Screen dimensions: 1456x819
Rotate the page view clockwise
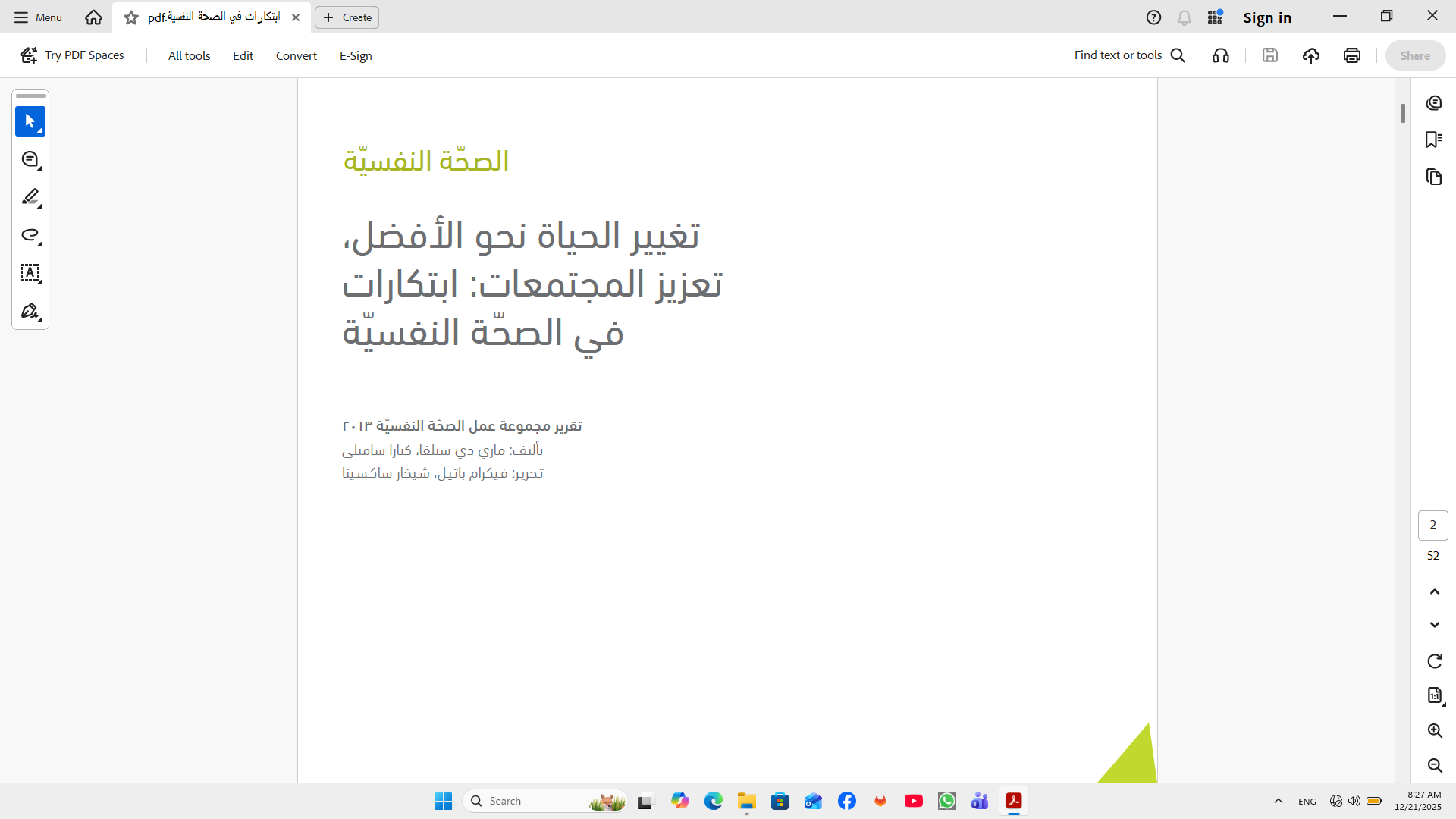point(1435,661)
